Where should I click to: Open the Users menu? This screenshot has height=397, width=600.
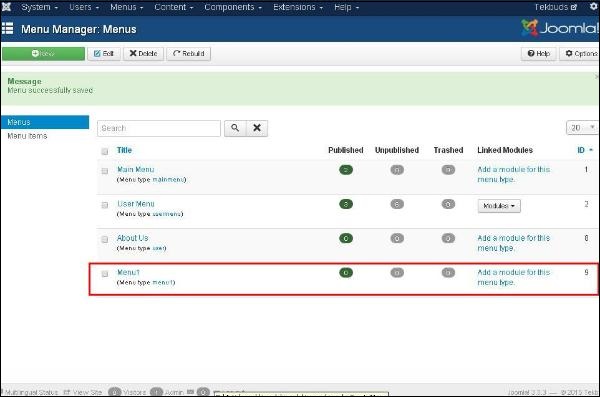coord(84,7)
